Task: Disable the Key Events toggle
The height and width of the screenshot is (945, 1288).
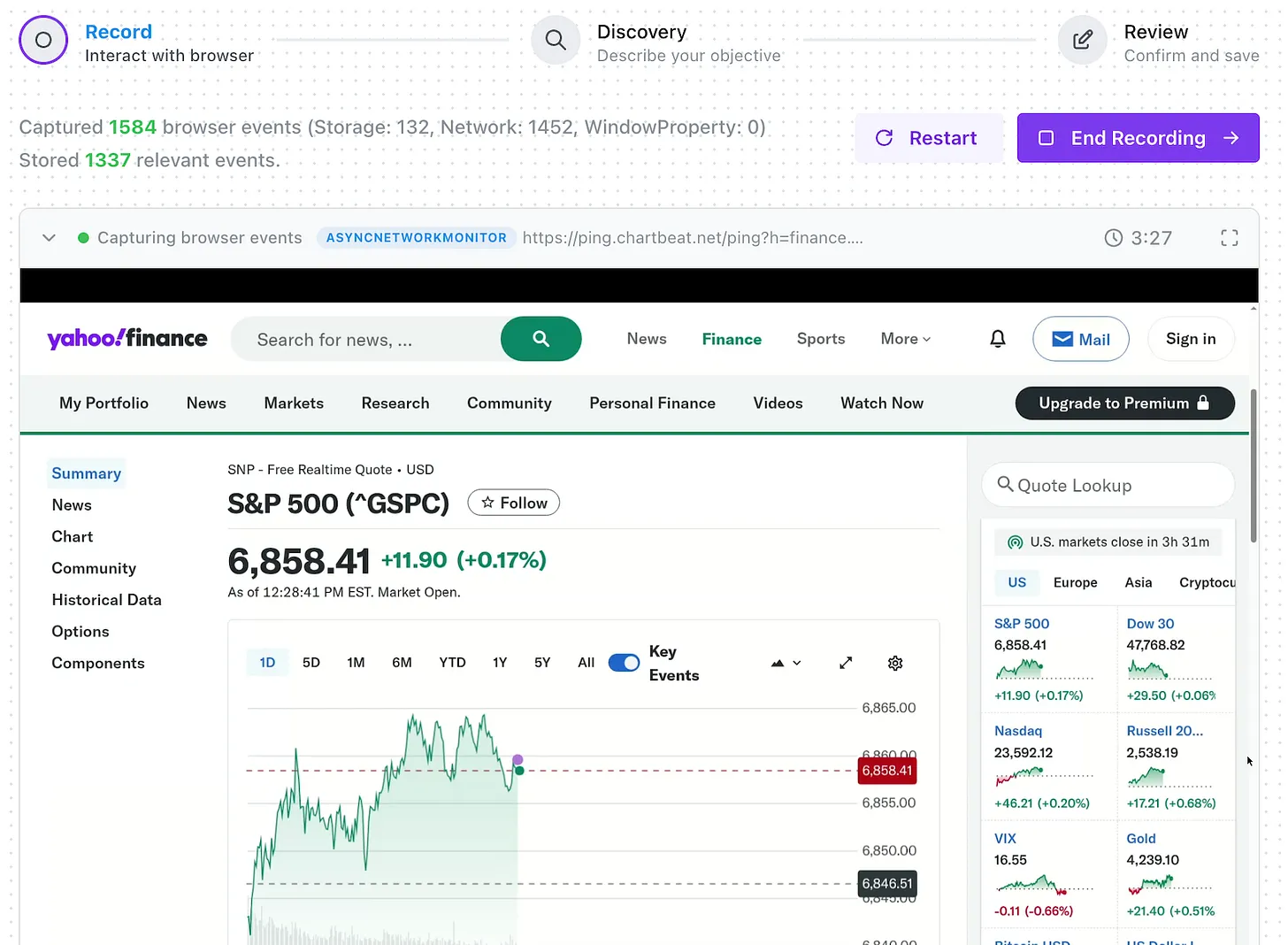Action: click(624, 662)
